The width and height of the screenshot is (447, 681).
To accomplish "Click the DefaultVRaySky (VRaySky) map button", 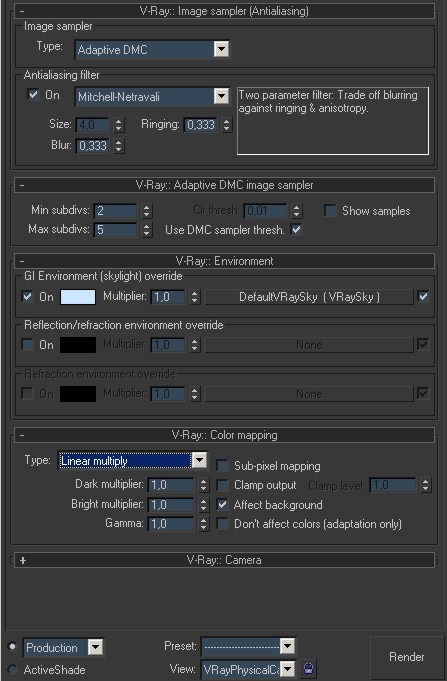I will click(x=309, y=297).
